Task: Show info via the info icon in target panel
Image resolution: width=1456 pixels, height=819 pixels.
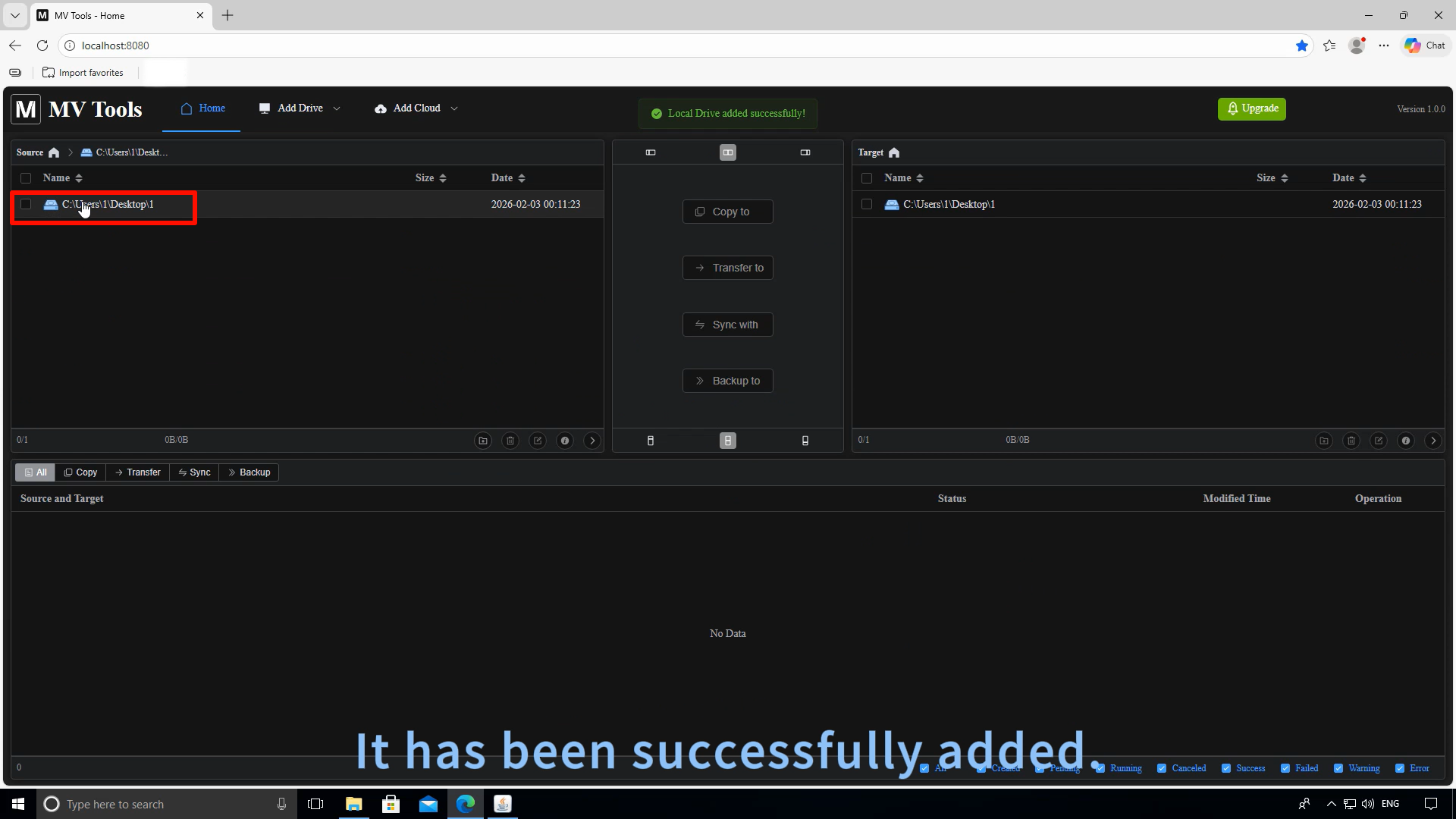Action: pos(1406,440)
